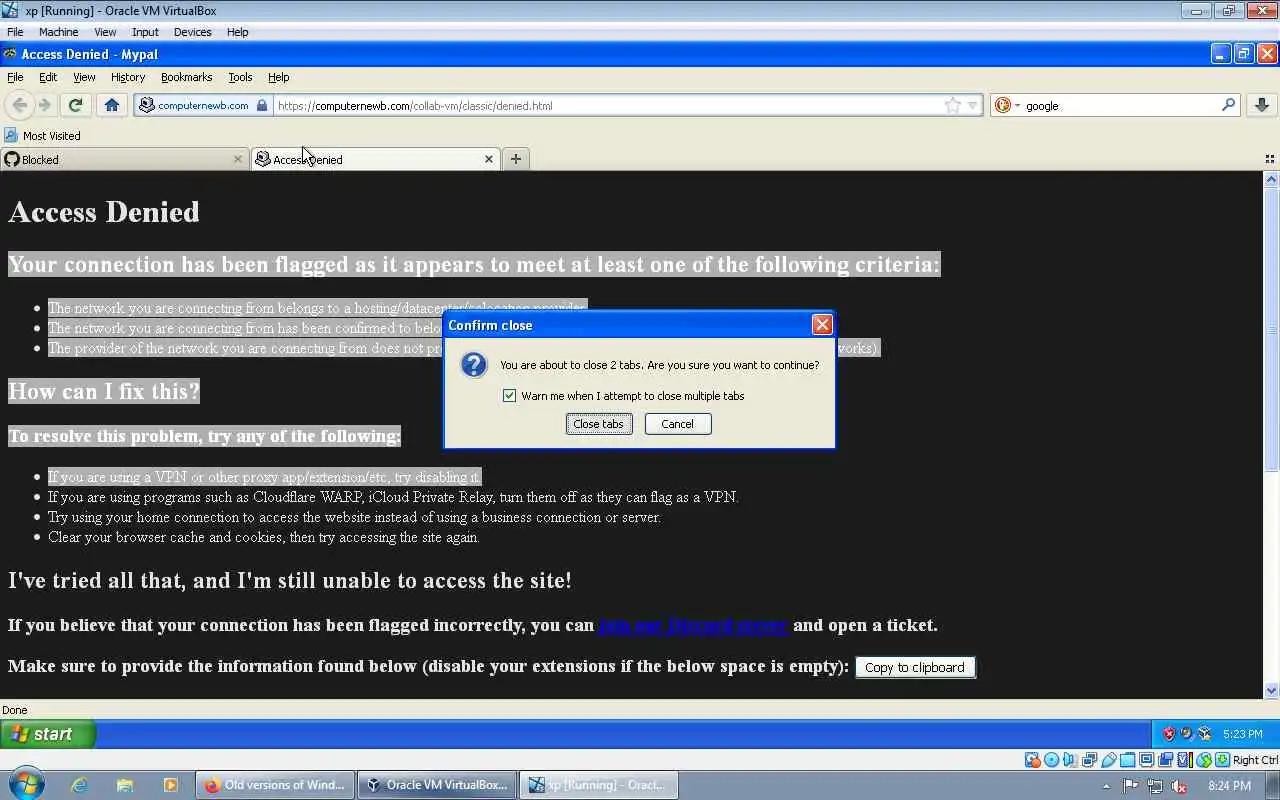This screenshot has height=800, width=1280.
Task: Go to the browser Home page
Action: click(x=112, y=105)
